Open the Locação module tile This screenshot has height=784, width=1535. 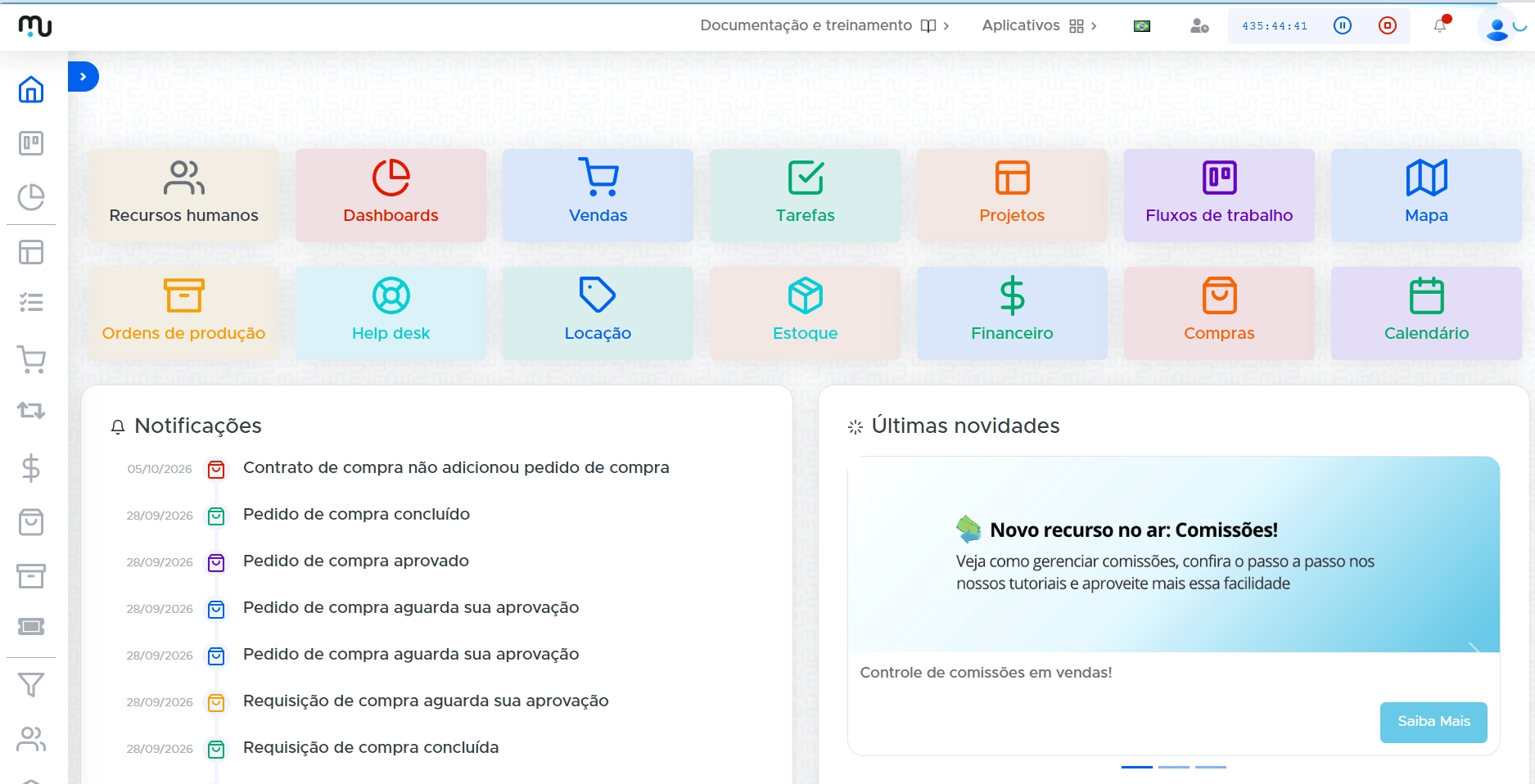[x=598, y=313]
